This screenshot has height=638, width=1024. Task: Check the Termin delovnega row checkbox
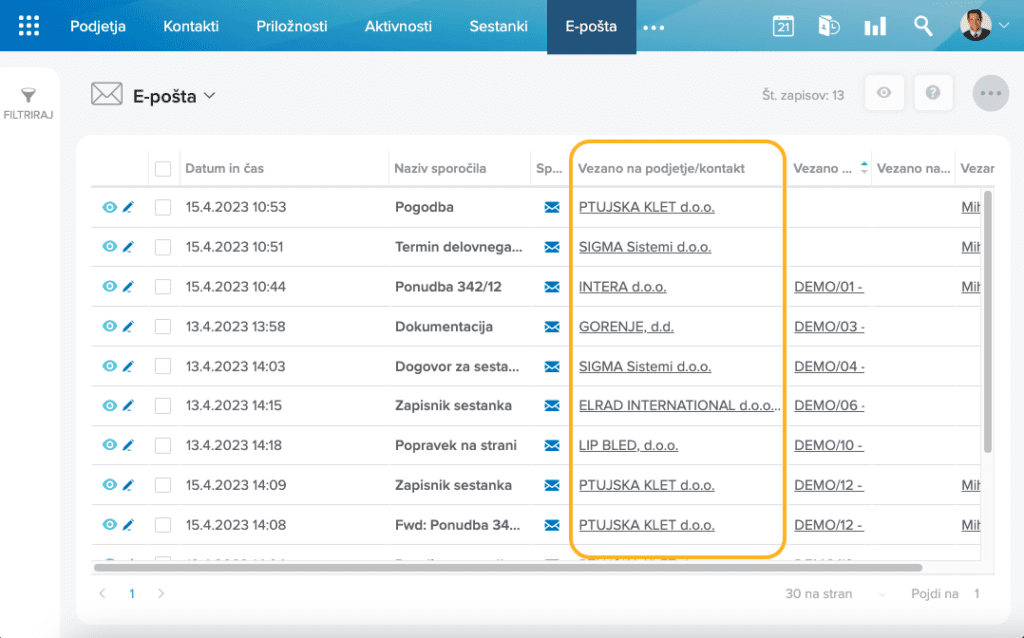163,247
